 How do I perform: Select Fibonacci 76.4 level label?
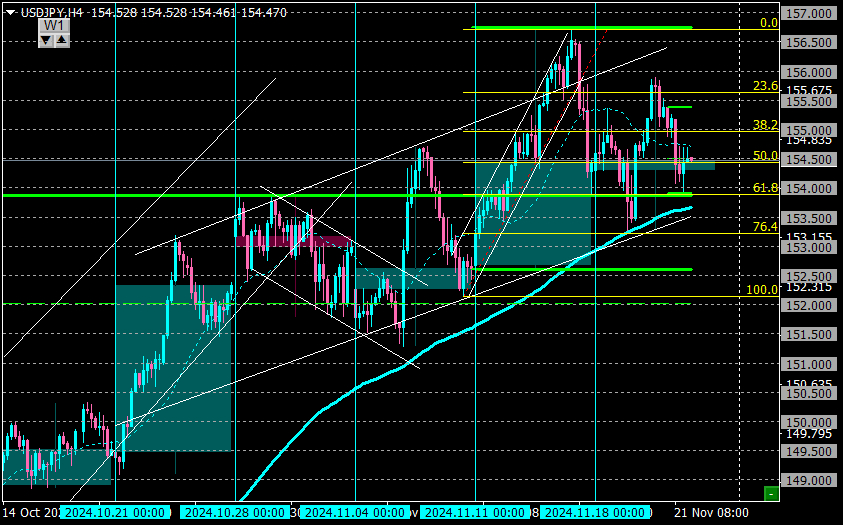pyautogui.click(x=766, y=227)
